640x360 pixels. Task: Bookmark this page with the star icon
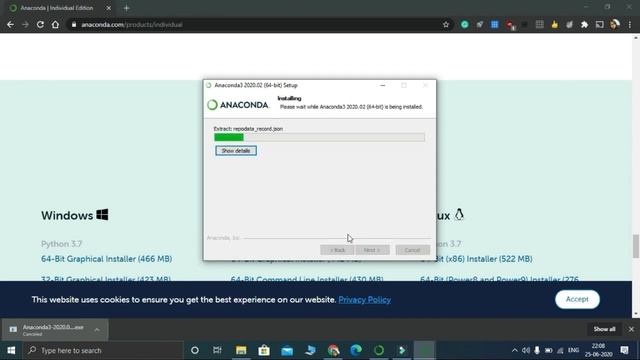coord(446,24)
